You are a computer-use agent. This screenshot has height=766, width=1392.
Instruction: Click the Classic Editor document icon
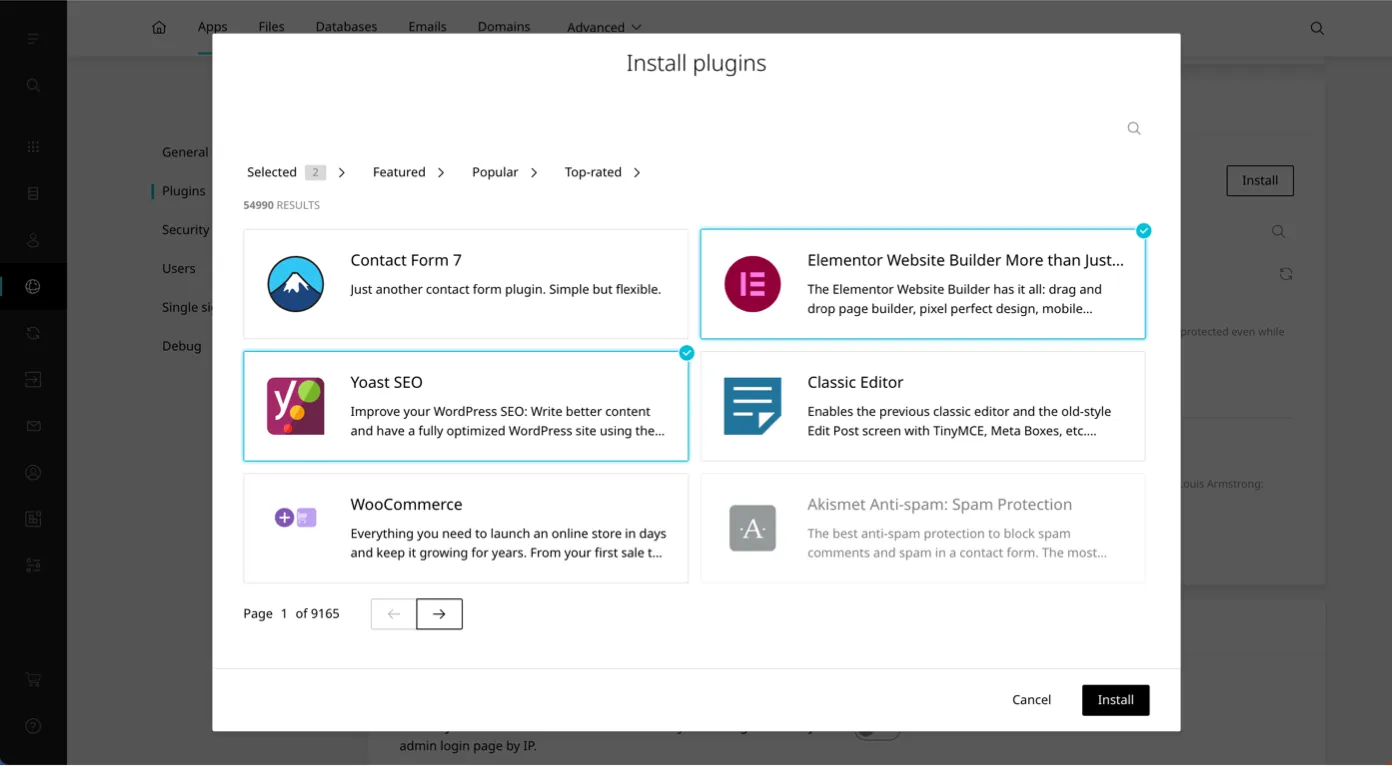tap(752, 406)
